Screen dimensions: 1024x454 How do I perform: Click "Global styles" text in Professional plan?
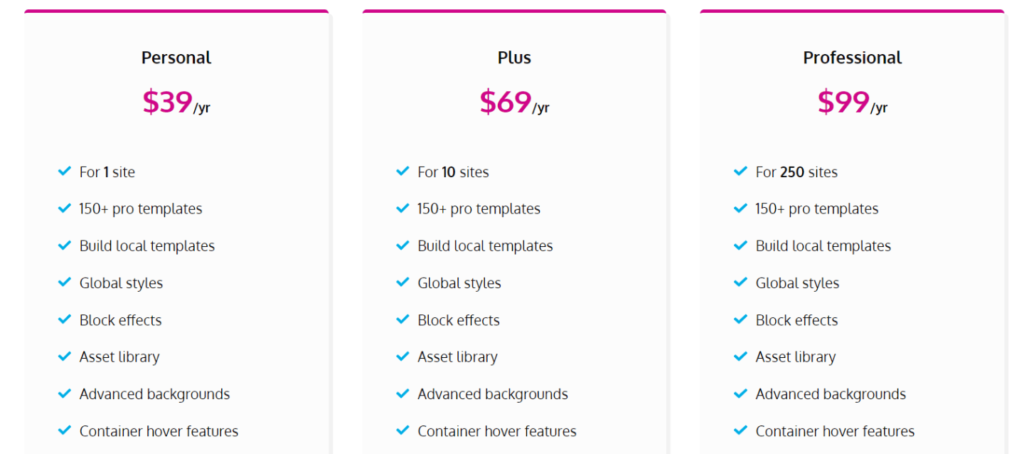tap(797, 283)
